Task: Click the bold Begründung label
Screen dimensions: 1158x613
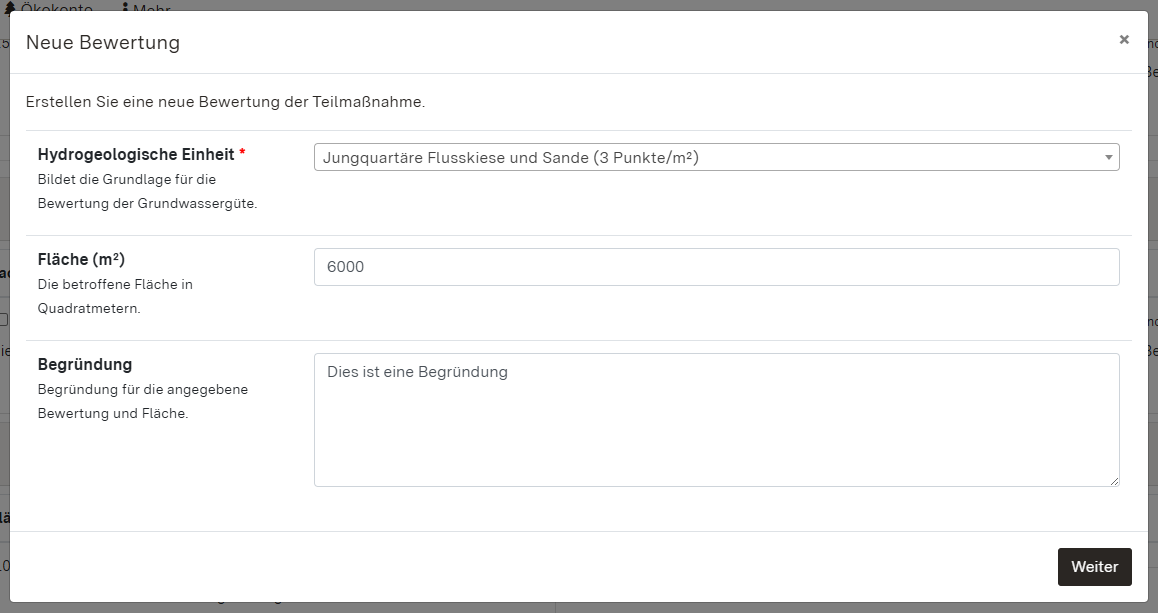Action: tap(85, 365)
